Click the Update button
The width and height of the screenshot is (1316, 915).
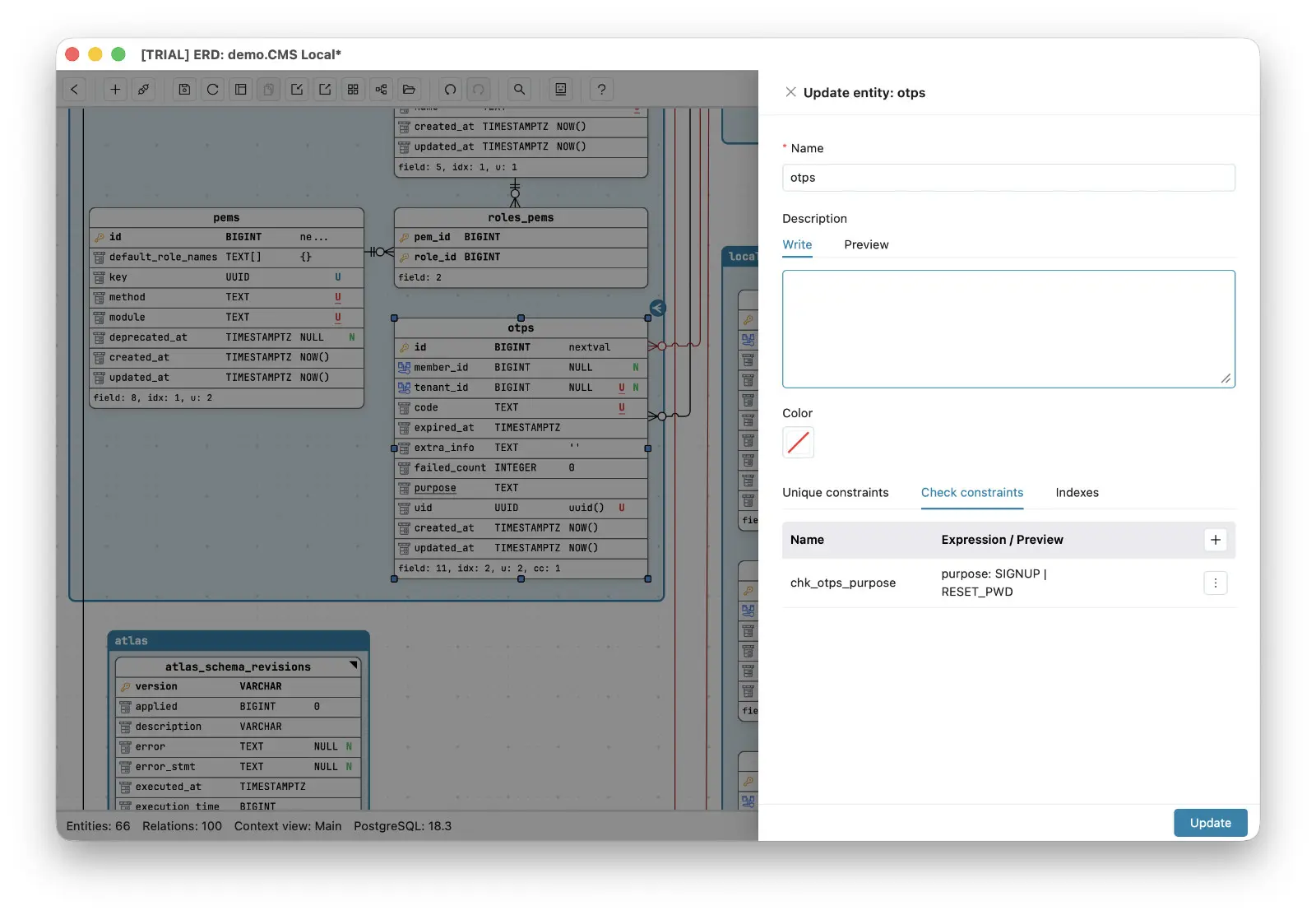coord(1210,823)
